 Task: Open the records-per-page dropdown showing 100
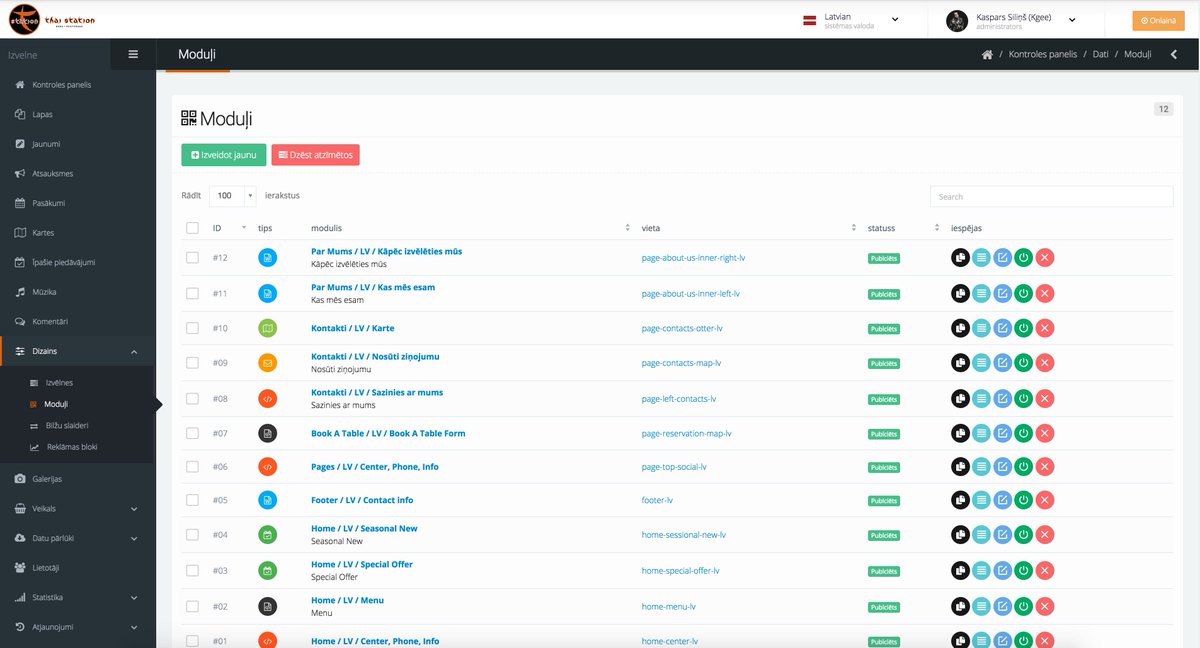[233, 196]
